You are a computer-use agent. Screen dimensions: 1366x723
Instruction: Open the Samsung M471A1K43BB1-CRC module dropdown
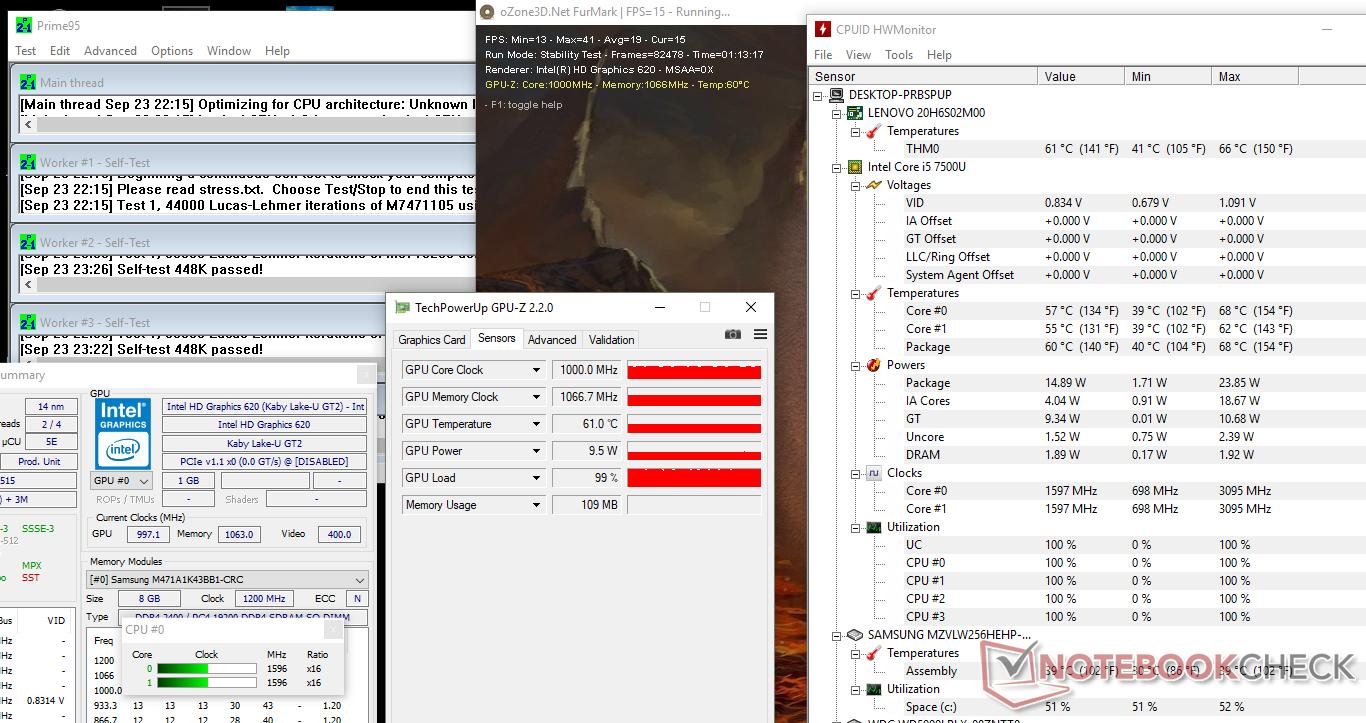coord(360,580)
